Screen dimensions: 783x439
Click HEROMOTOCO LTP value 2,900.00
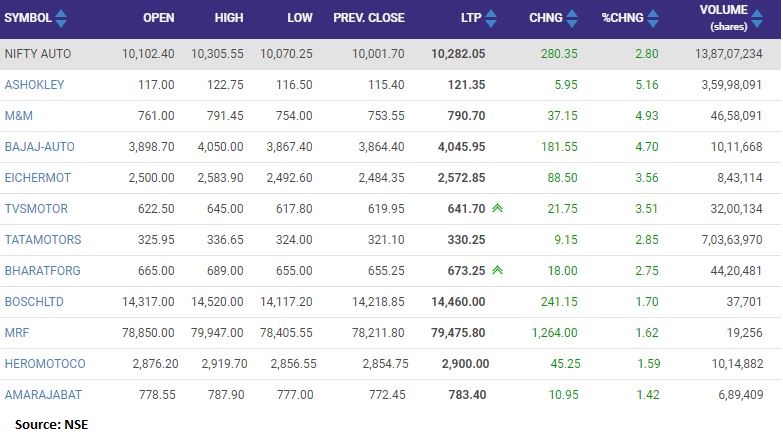pyautogui.click(x=465, y=364)
